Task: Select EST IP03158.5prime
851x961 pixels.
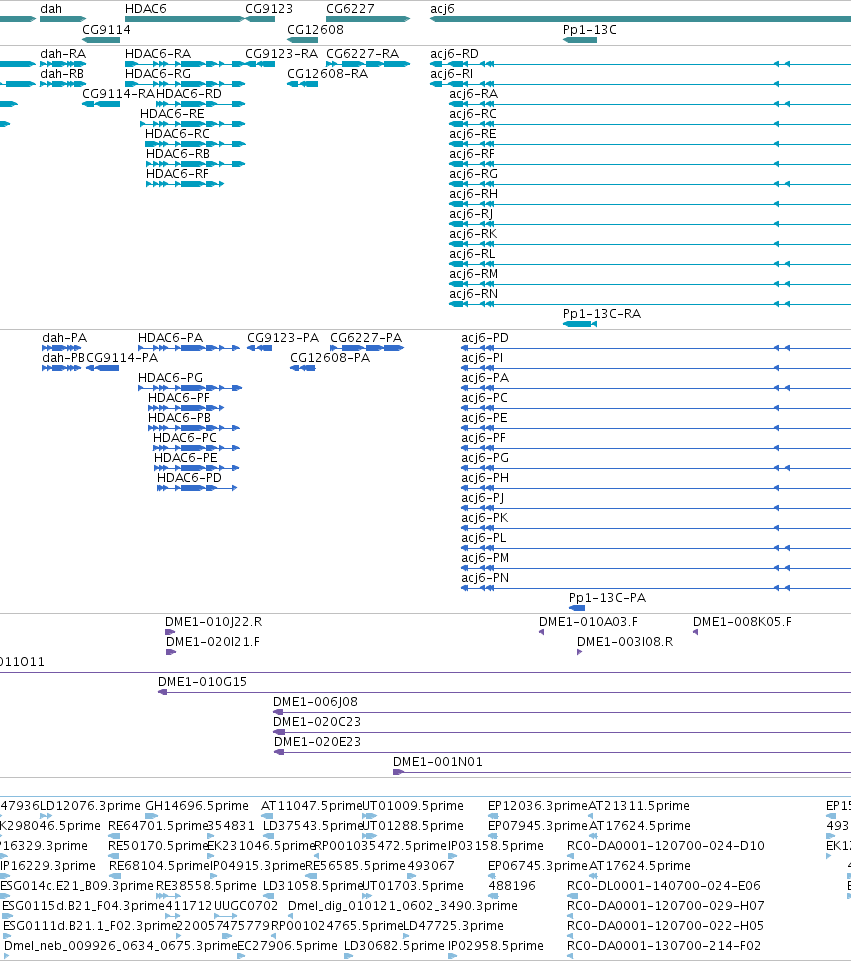Action: coord(496,846)
